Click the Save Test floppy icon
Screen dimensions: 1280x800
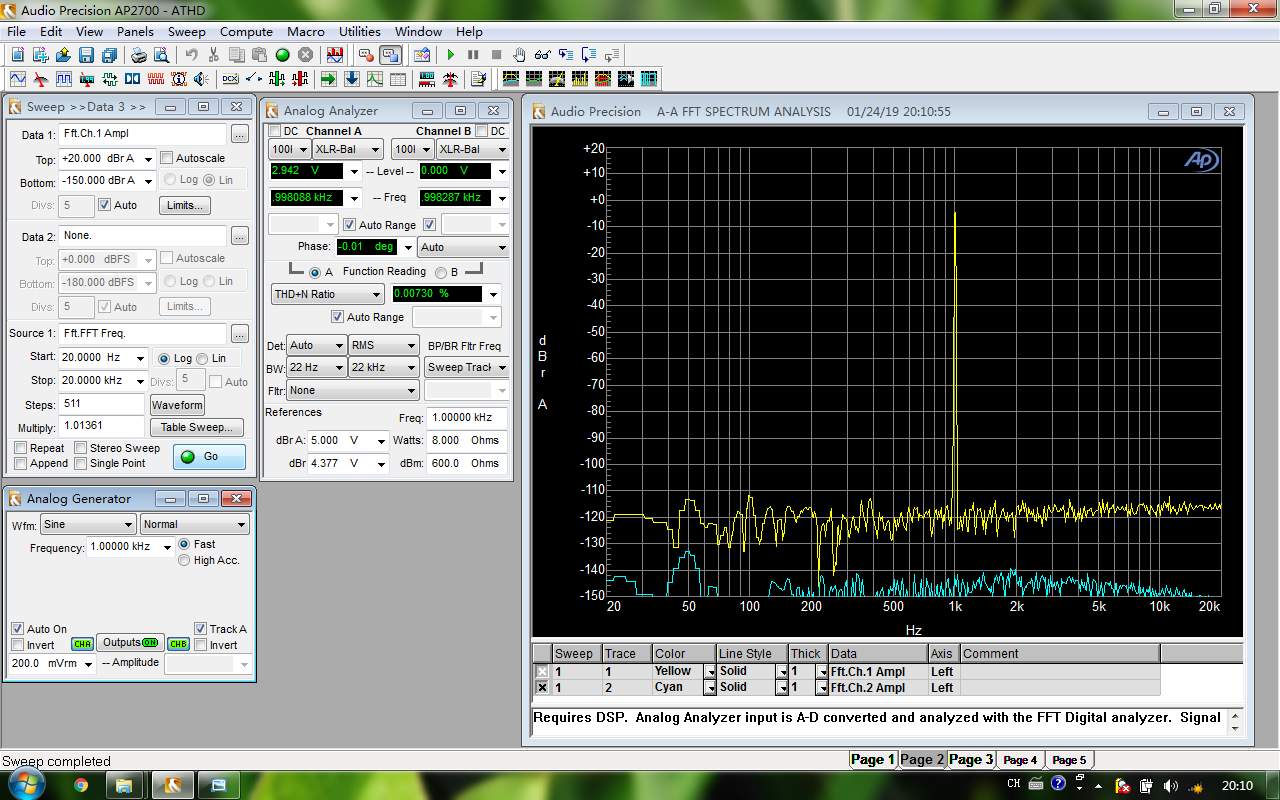click(x=86, y=55)
